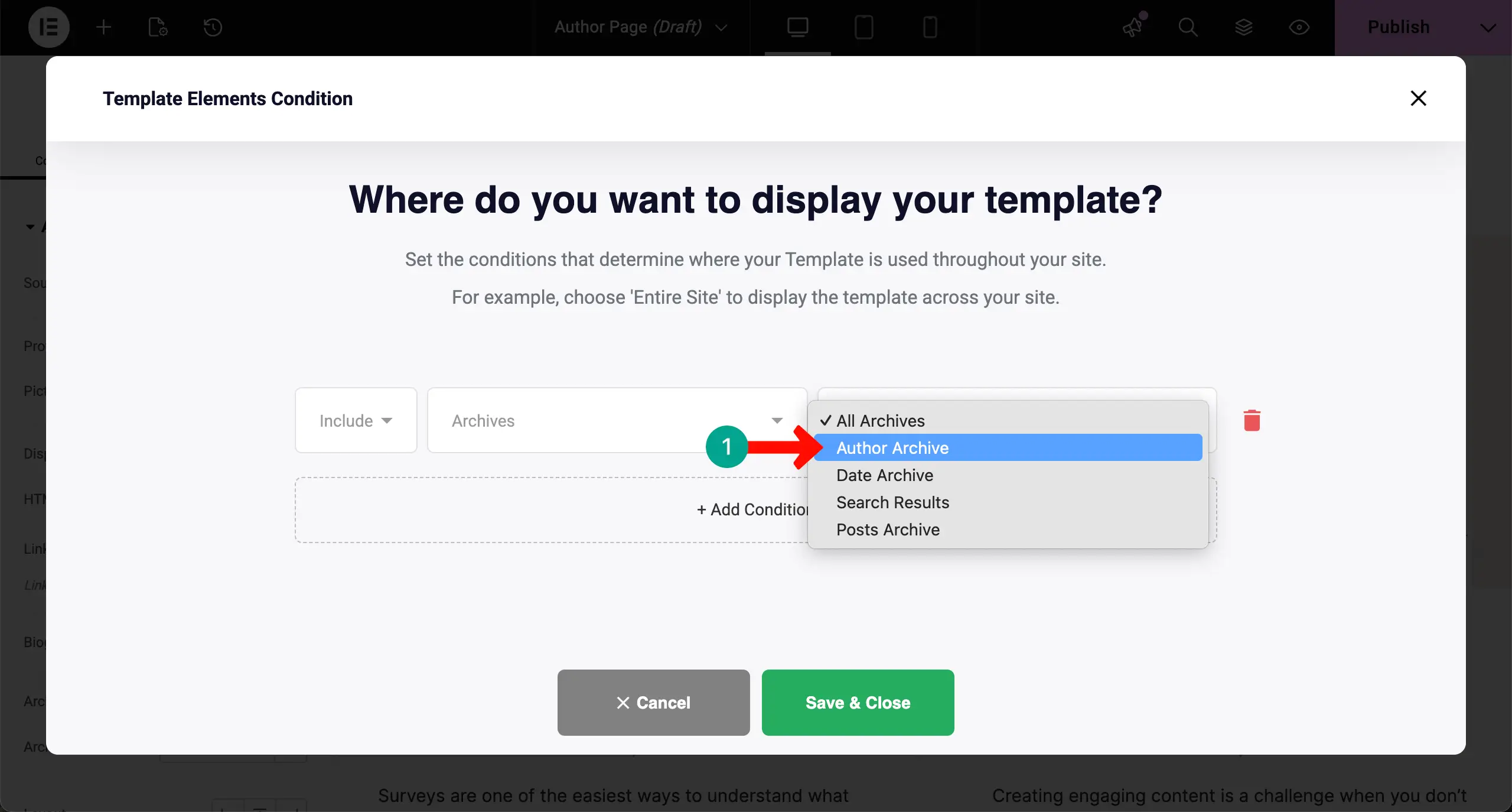The height and width of the screenshot is (812, 1512).
Task: Switch to tablet preview mode
Action: click(x=863, y=27)
